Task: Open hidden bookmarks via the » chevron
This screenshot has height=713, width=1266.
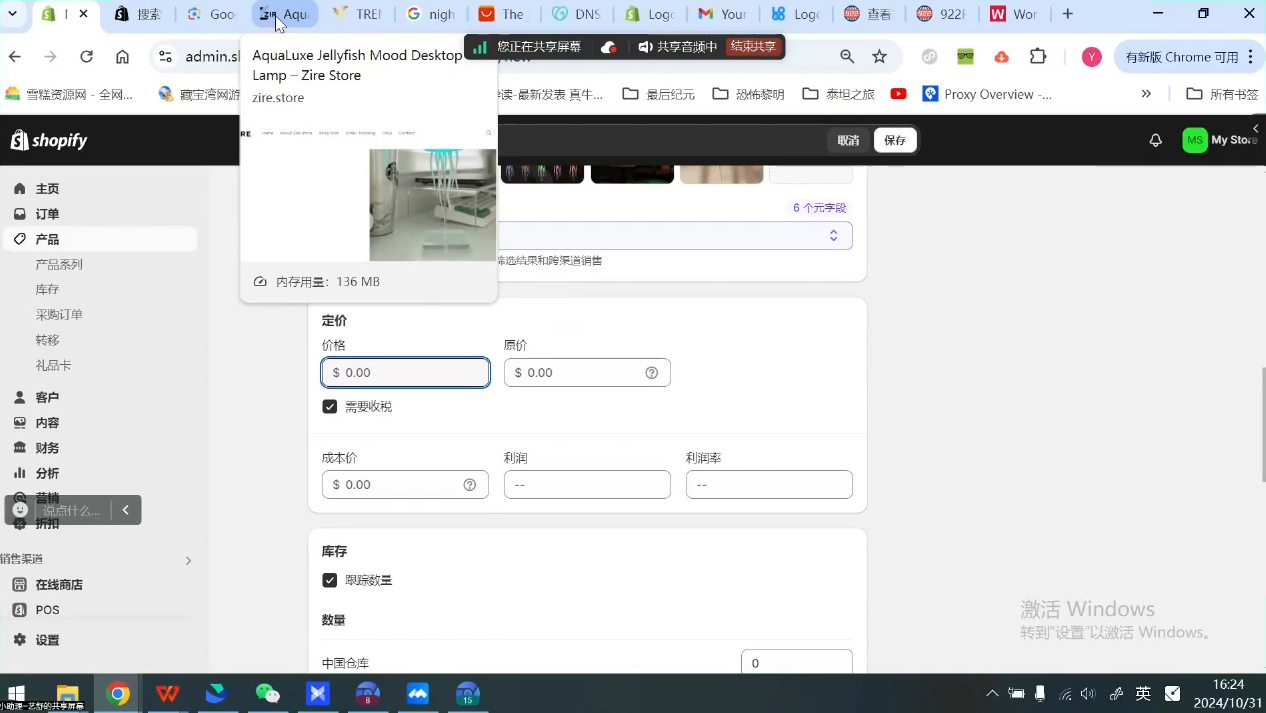Action: tap(1146, 93)
